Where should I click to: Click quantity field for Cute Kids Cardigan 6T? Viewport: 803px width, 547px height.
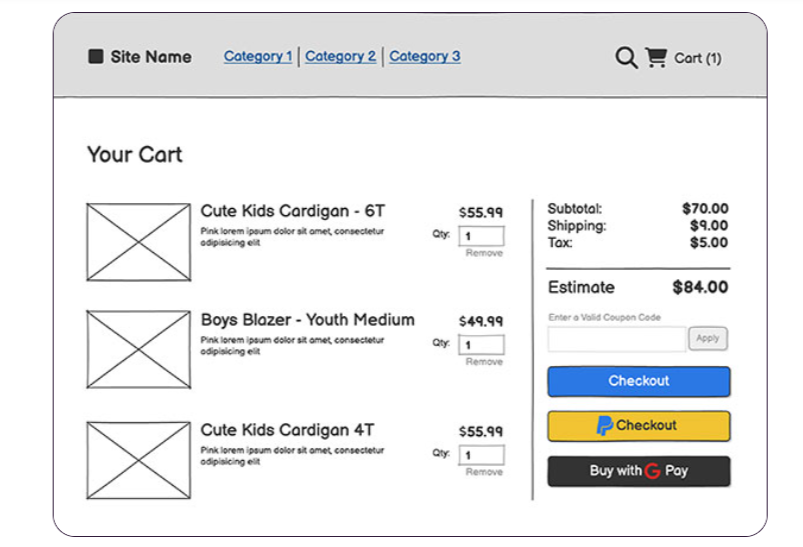point(481,237)
